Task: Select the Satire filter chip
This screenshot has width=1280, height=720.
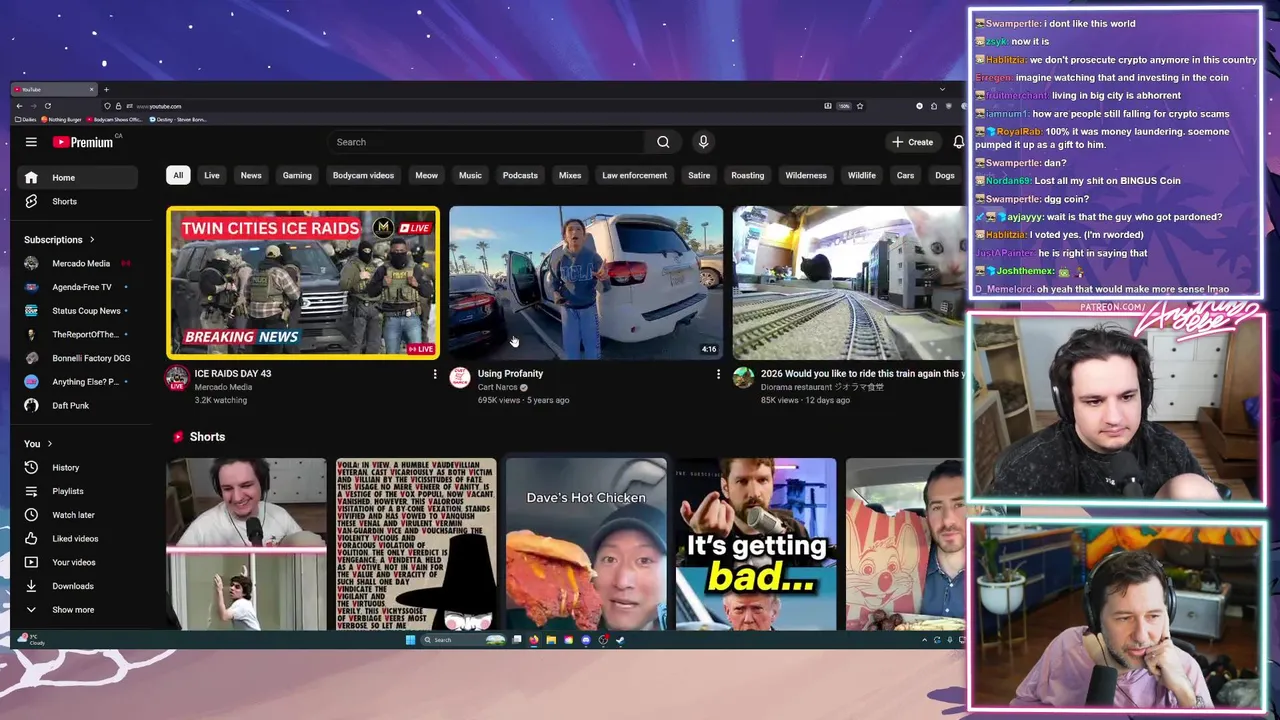Action: coord(699,175)
